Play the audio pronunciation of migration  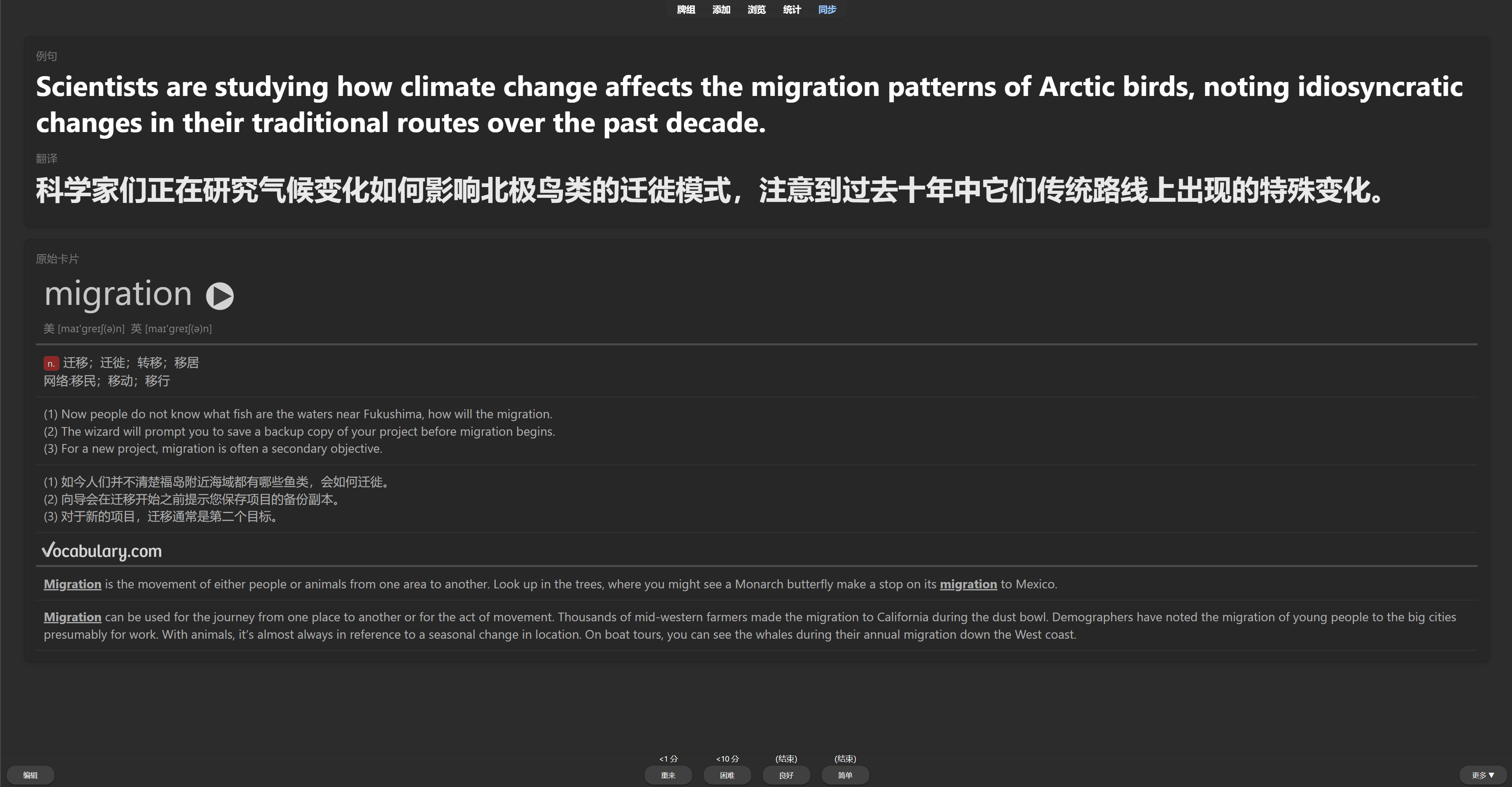click(x=220, y=295)
